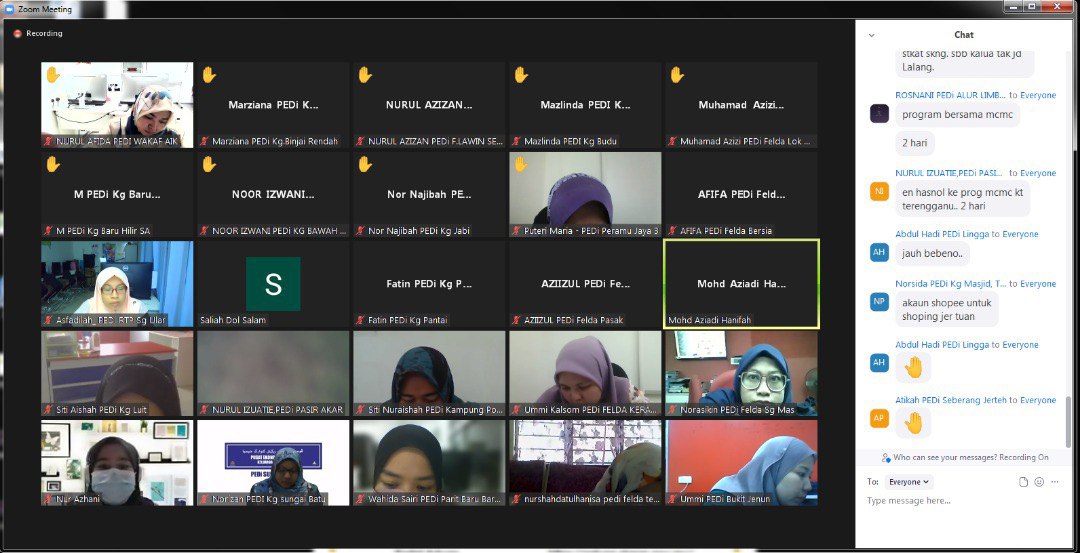Click muted mic icon on AFIFA PEDi tile

[x=672, y=231]
